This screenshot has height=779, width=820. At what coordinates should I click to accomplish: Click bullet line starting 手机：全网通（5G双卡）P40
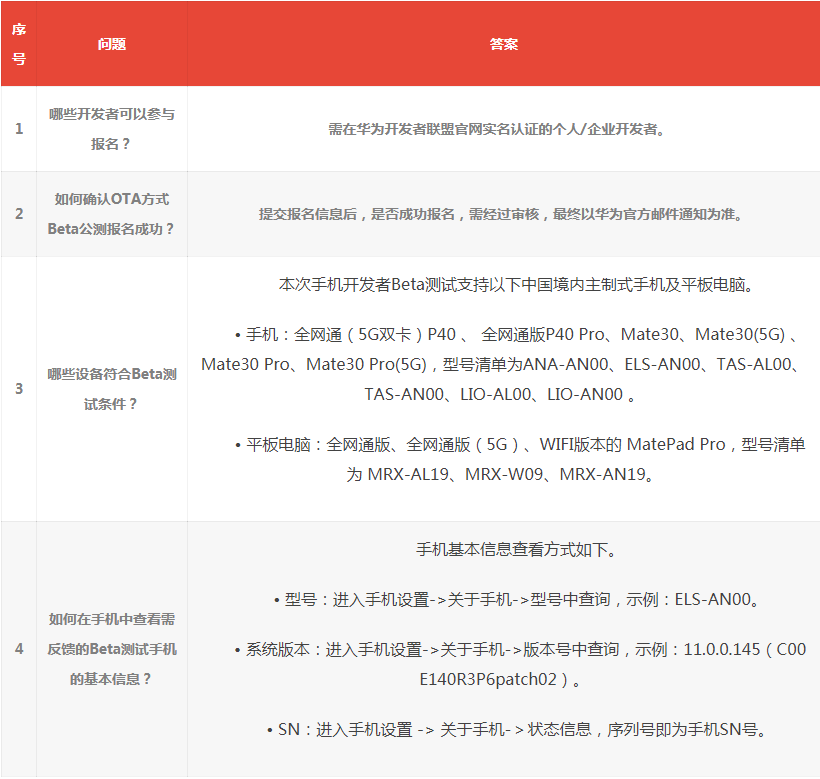pos(516,335)
